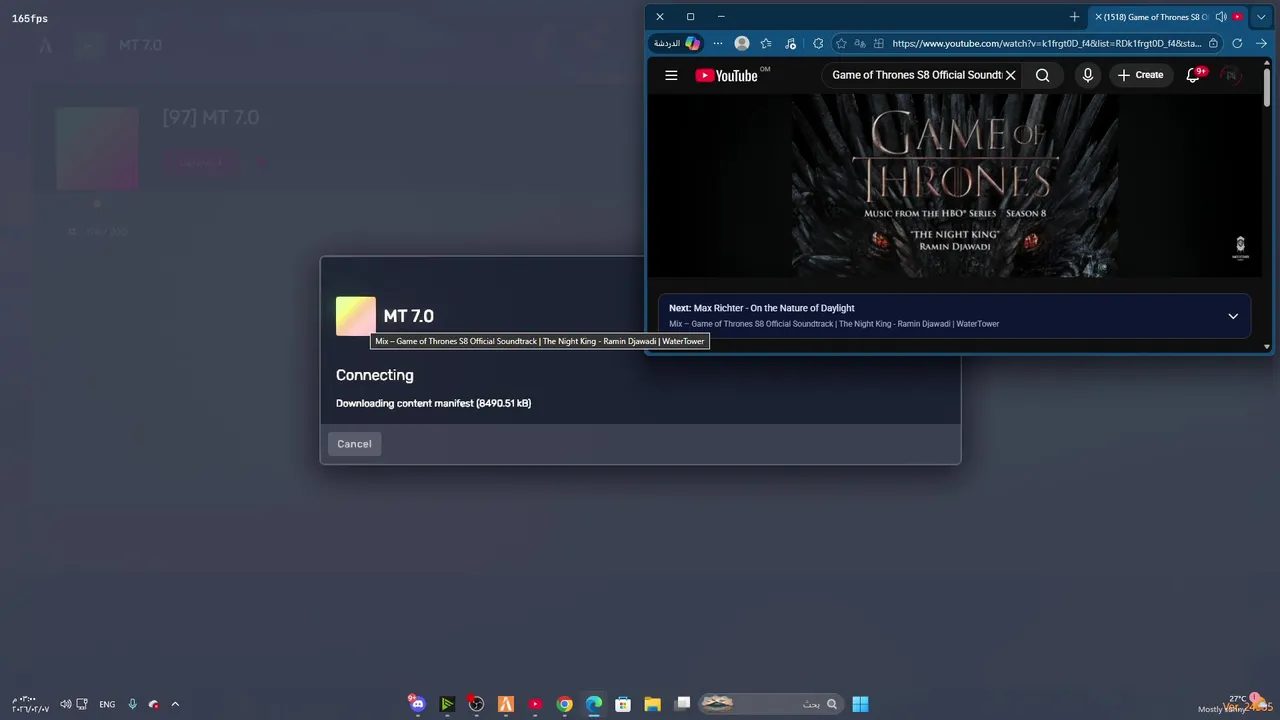
Task: Click the YouTube page scrollbar
Action: [x=1267, y=90]
